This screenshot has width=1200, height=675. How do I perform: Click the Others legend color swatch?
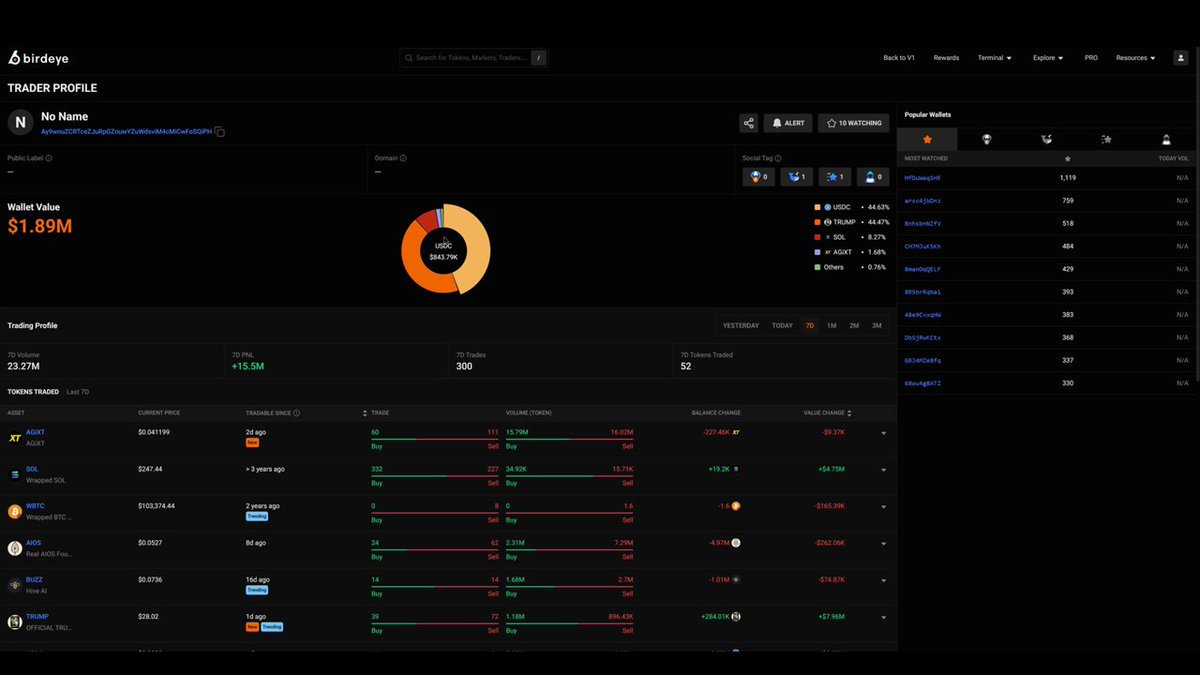pos(817,267)
